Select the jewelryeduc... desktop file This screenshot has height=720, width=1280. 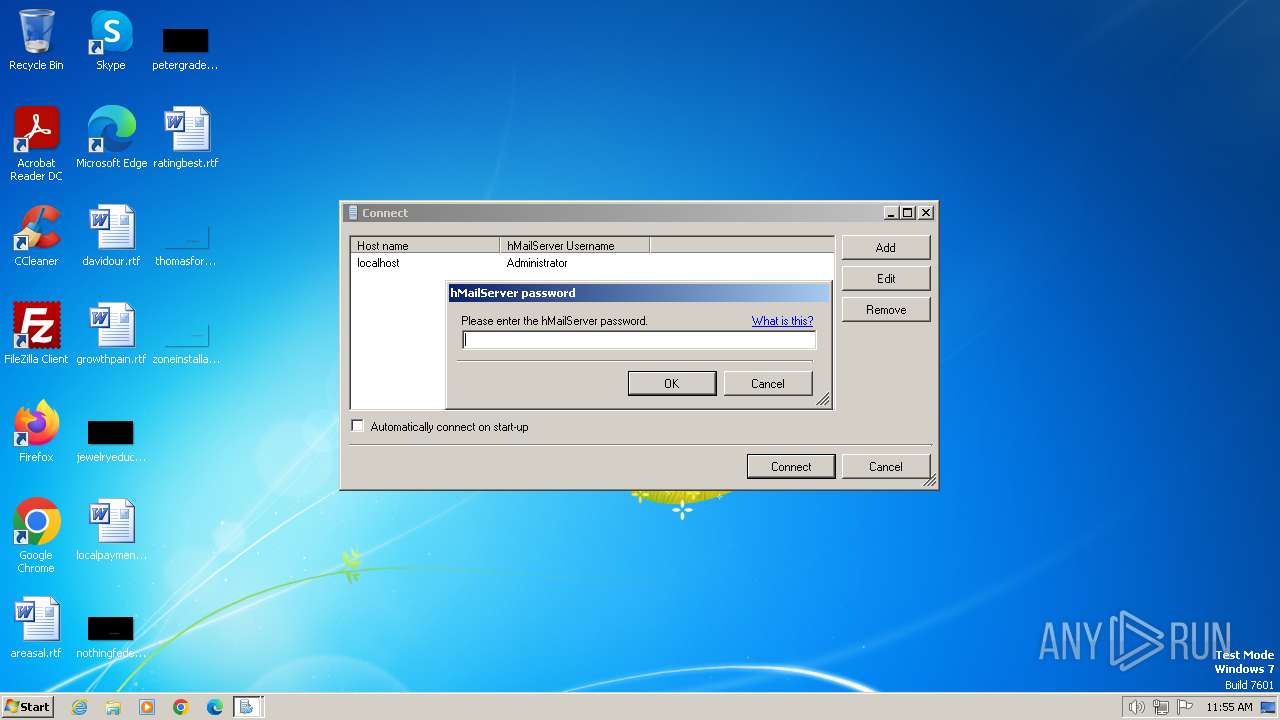tap(111, 439)
